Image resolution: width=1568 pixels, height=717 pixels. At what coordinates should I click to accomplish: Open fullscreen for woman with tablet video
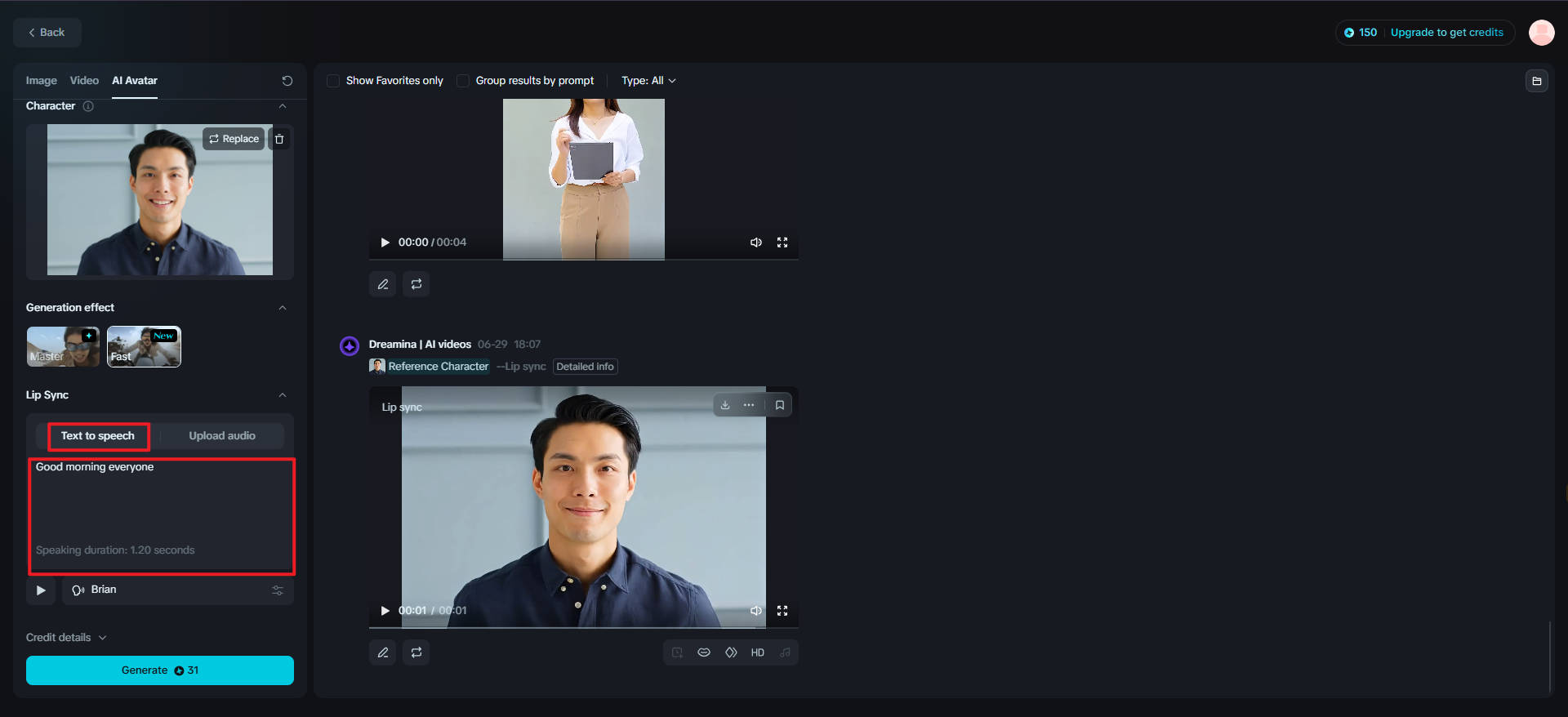782,243
